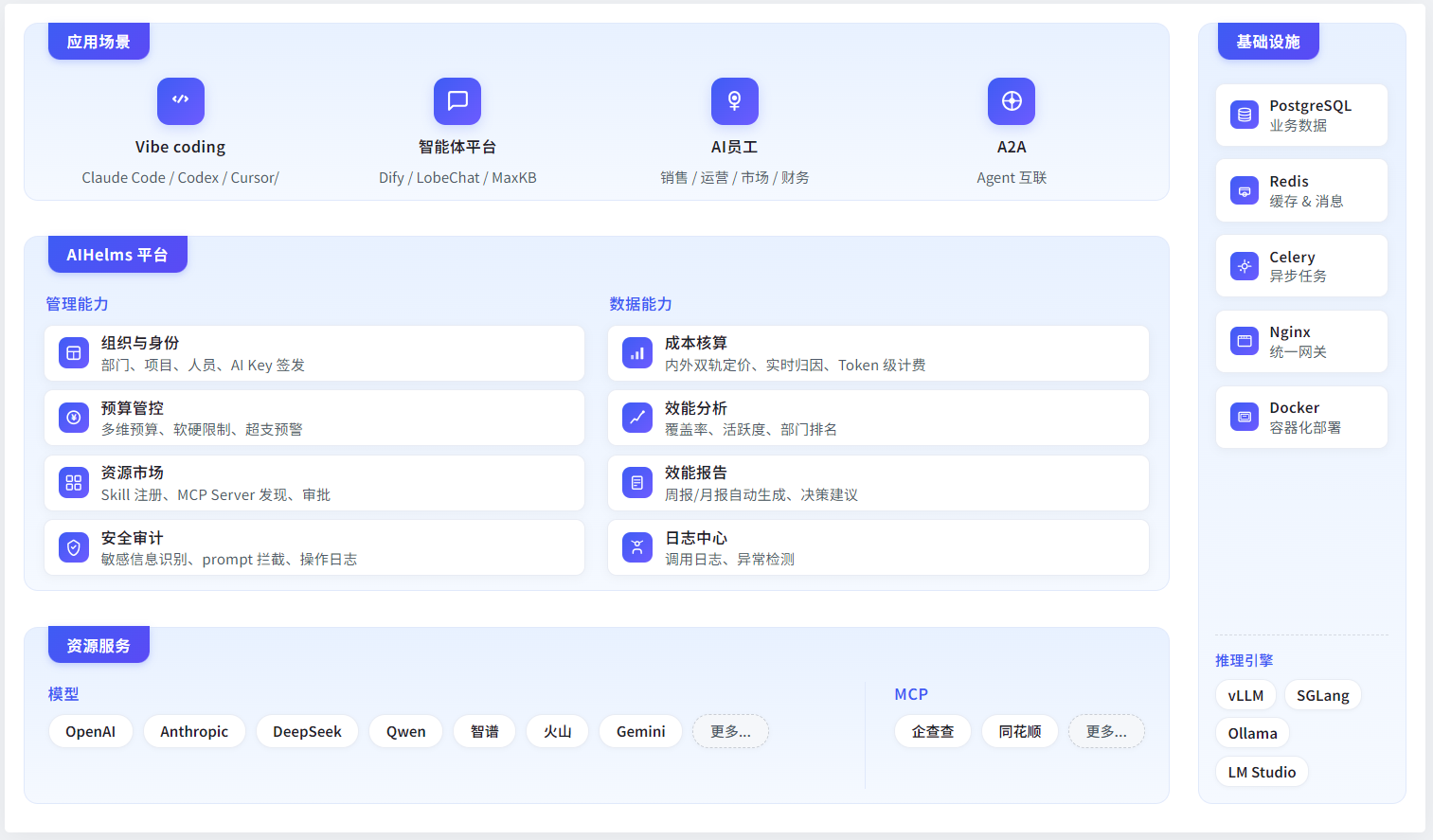Click the 推理引擎 heading
The image size is (1433, 840).
(x=1244, y=660)
